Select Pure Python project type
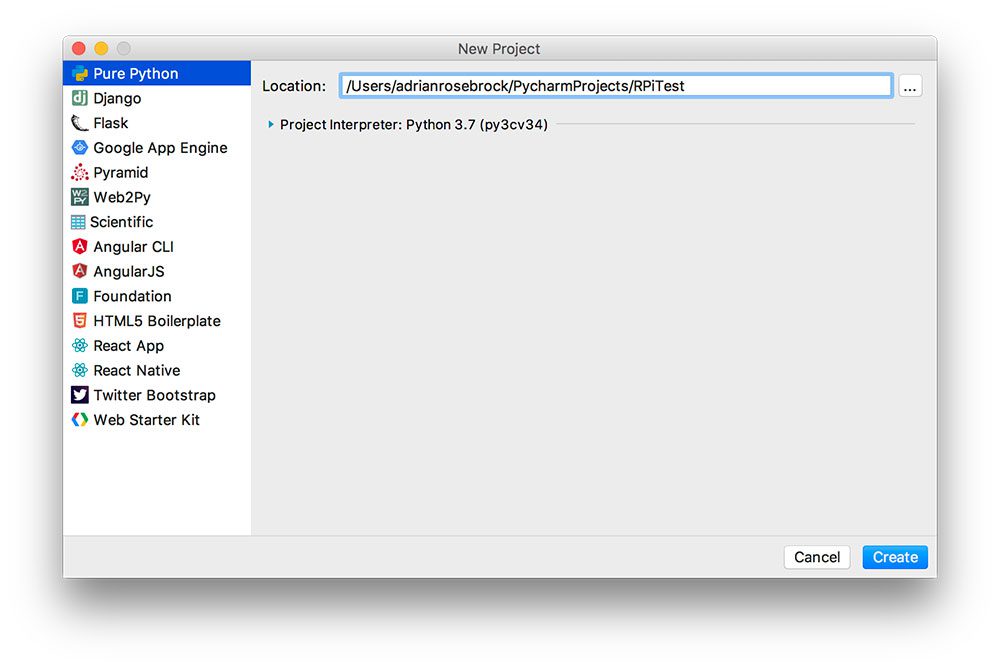 157,73
